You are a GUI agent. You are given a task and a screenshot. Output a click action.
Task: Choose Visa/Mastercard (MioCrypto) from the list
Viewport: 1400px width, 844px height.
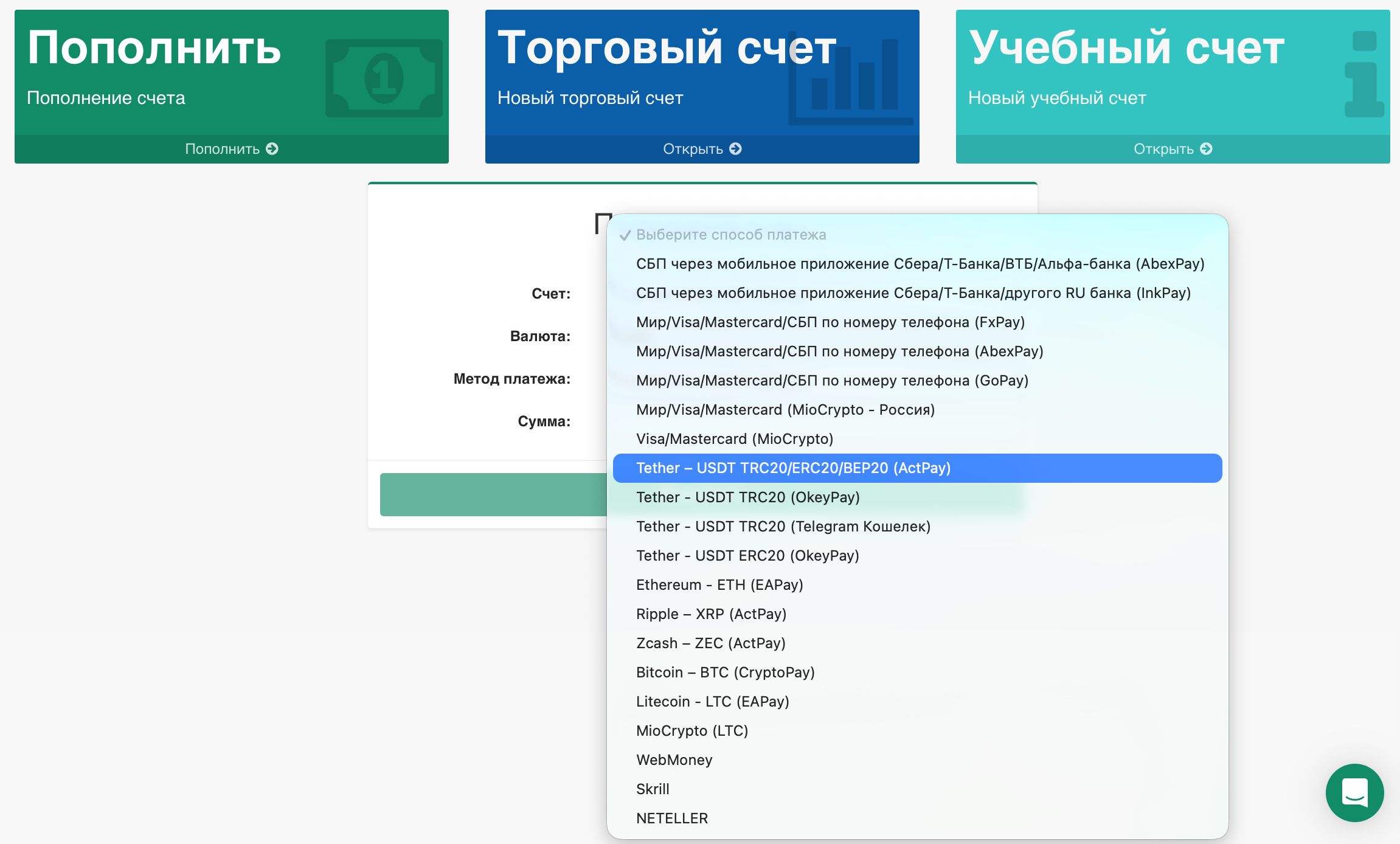(735, 438)
